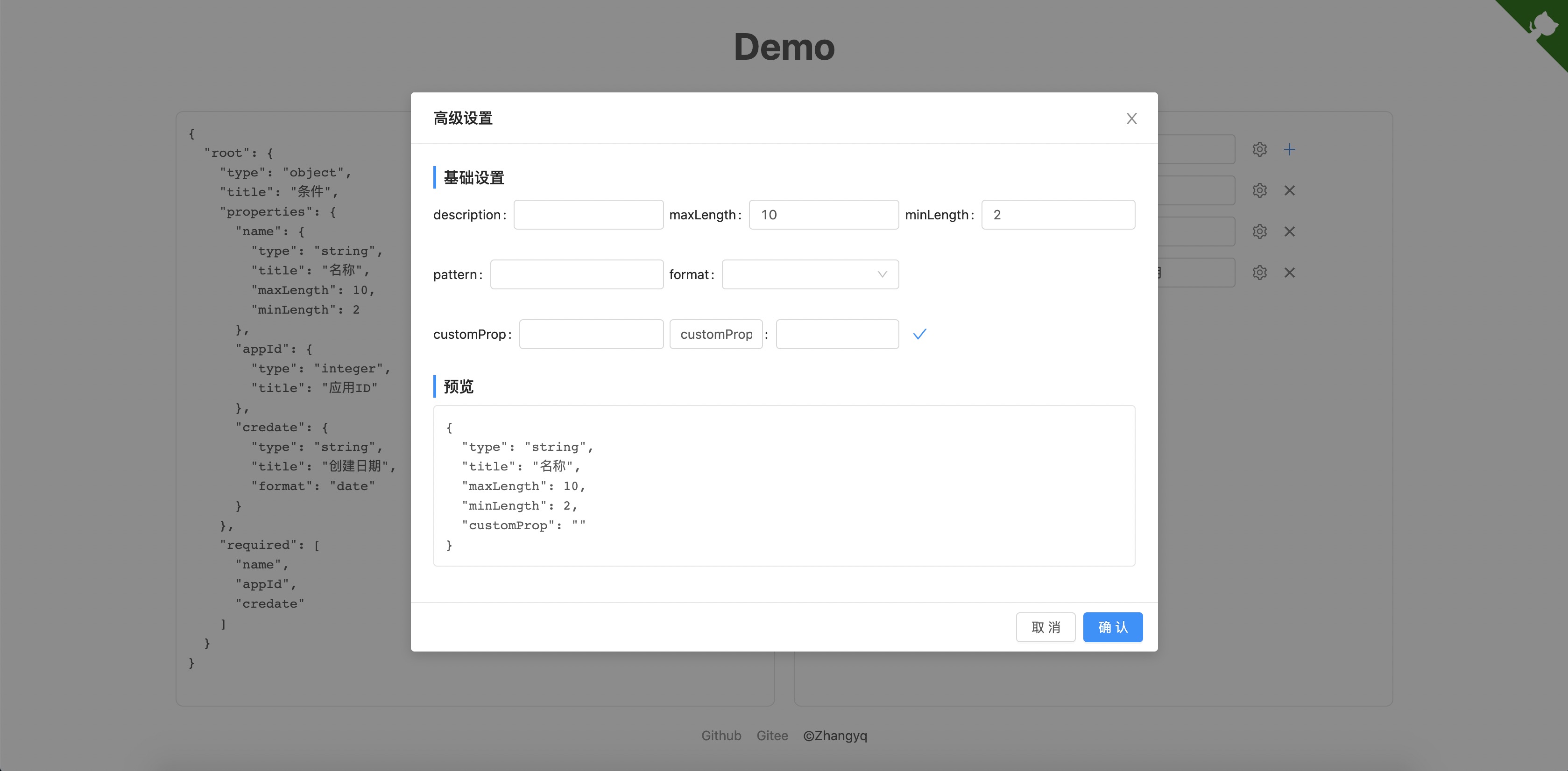Click the new customProp name field
This screenshot has height=771, width=1568.
click(x=716, y=334)
